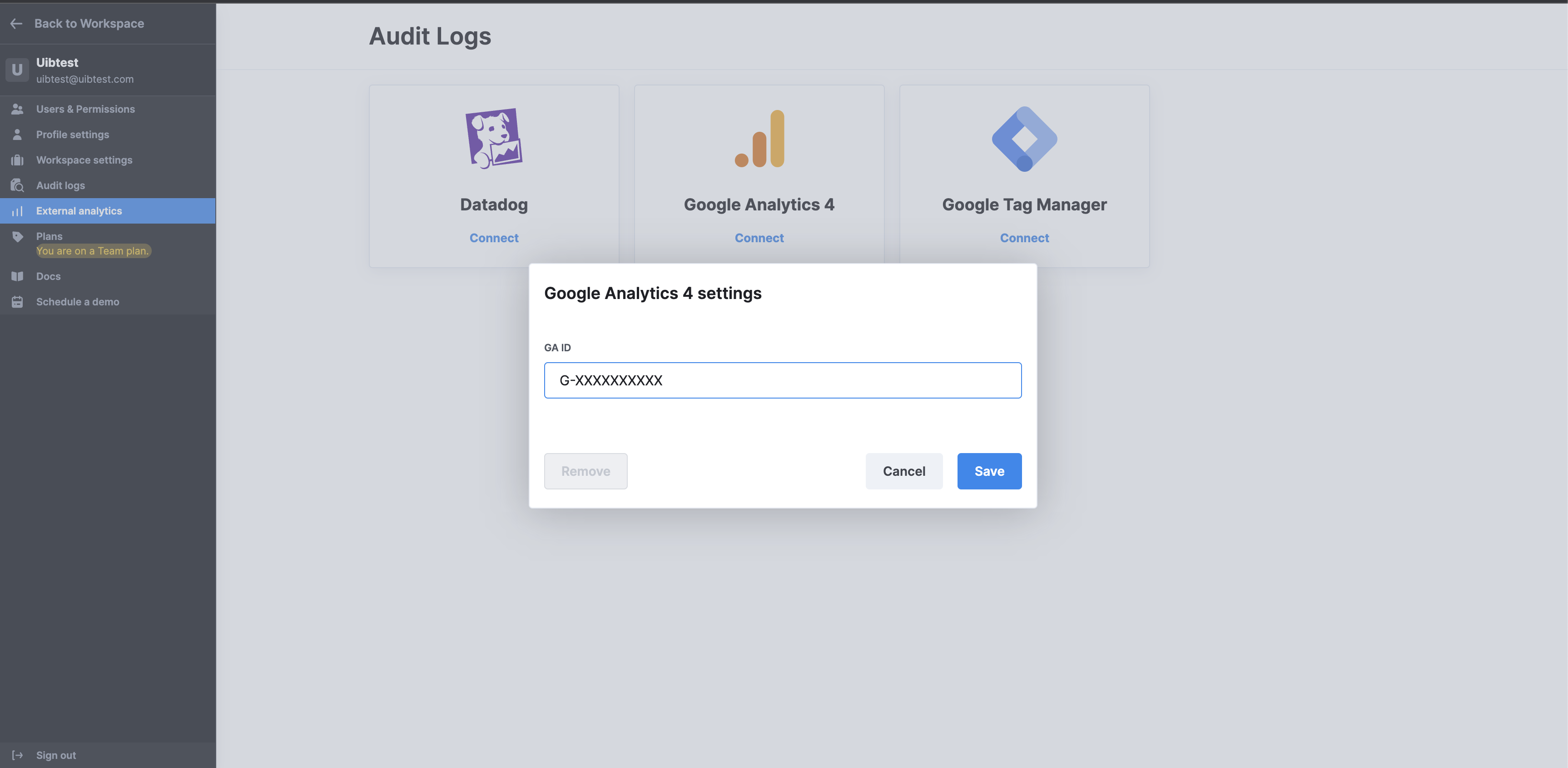This screenshot has width=1568, height=768.
Task: Click the Plans tag icon
Action: pyautogui.click(x=17, y=237)
